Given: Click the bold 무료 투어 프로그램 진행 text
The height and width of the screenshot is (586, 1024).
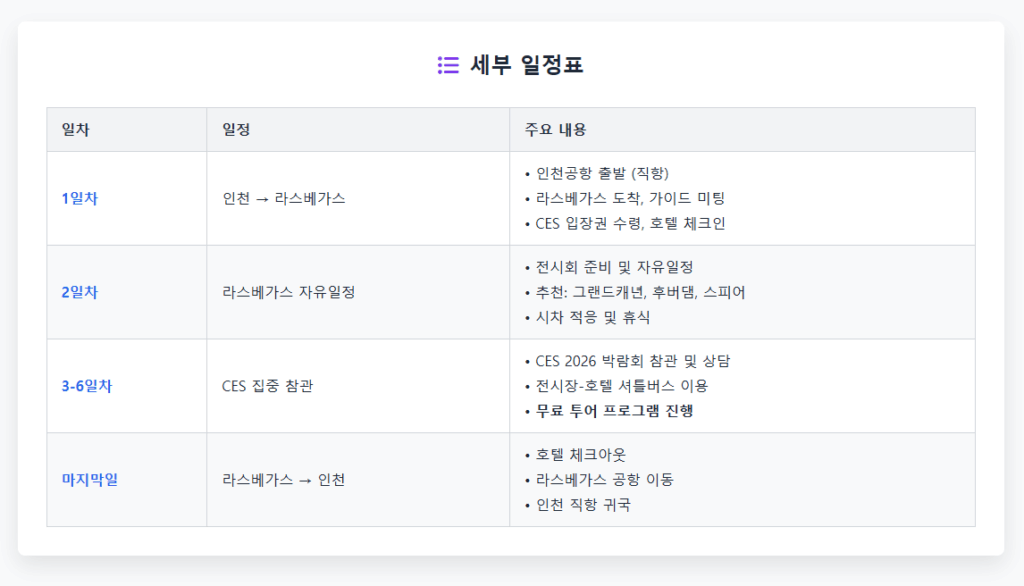Looking at the screenshot, I should (615, 411).
